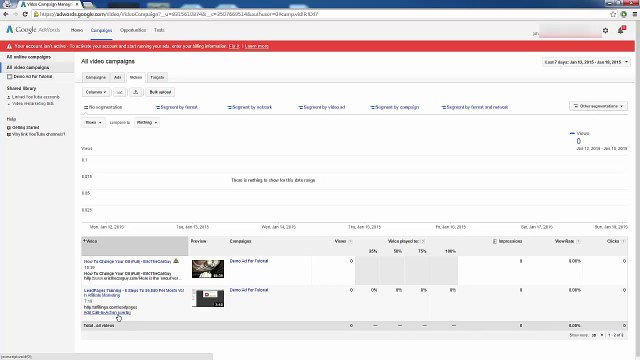
Task: Click the Clicks column help icon
Action: point(623,241)
